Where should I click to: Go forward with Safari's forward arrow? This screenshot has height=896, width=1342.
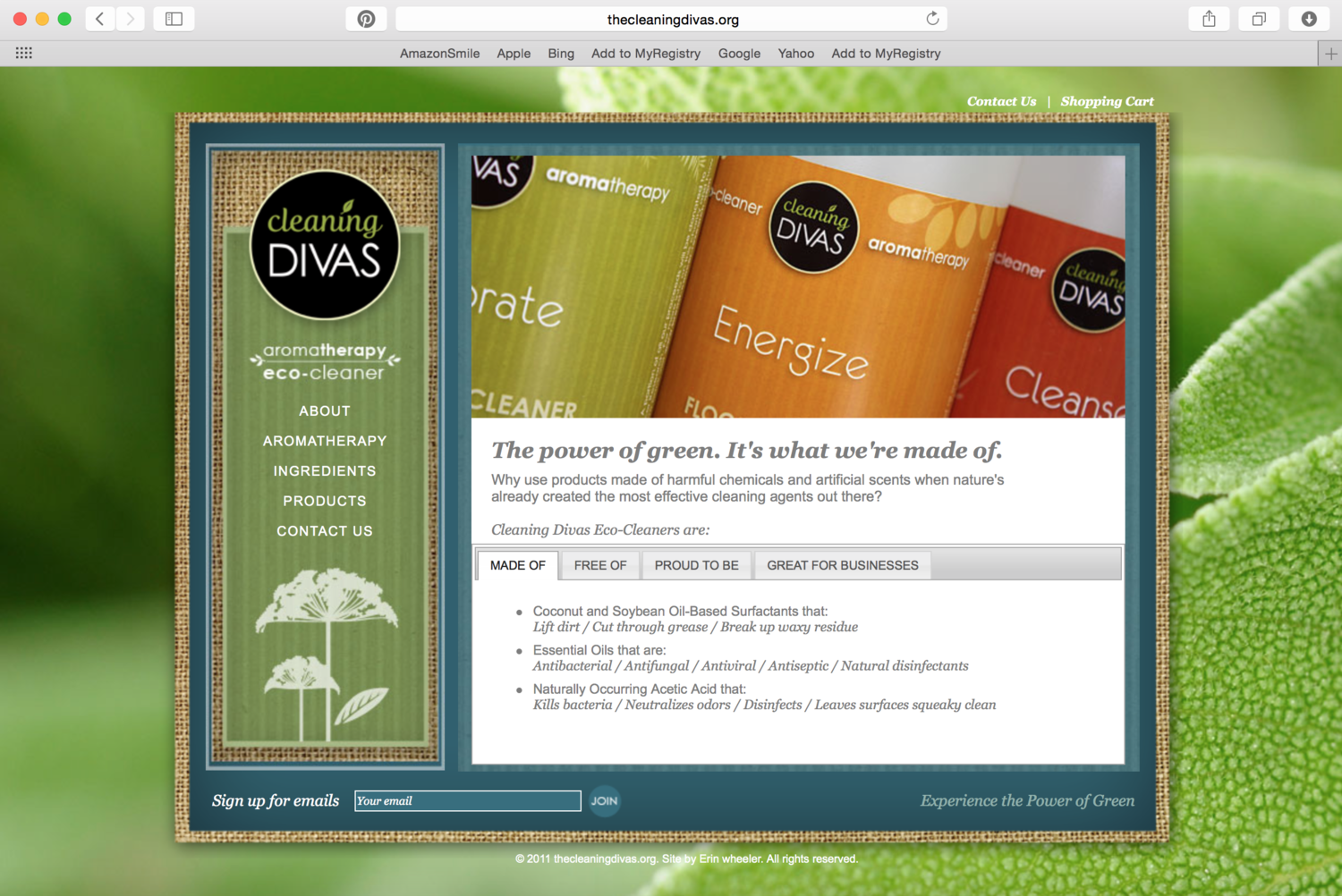pos(131,19)
